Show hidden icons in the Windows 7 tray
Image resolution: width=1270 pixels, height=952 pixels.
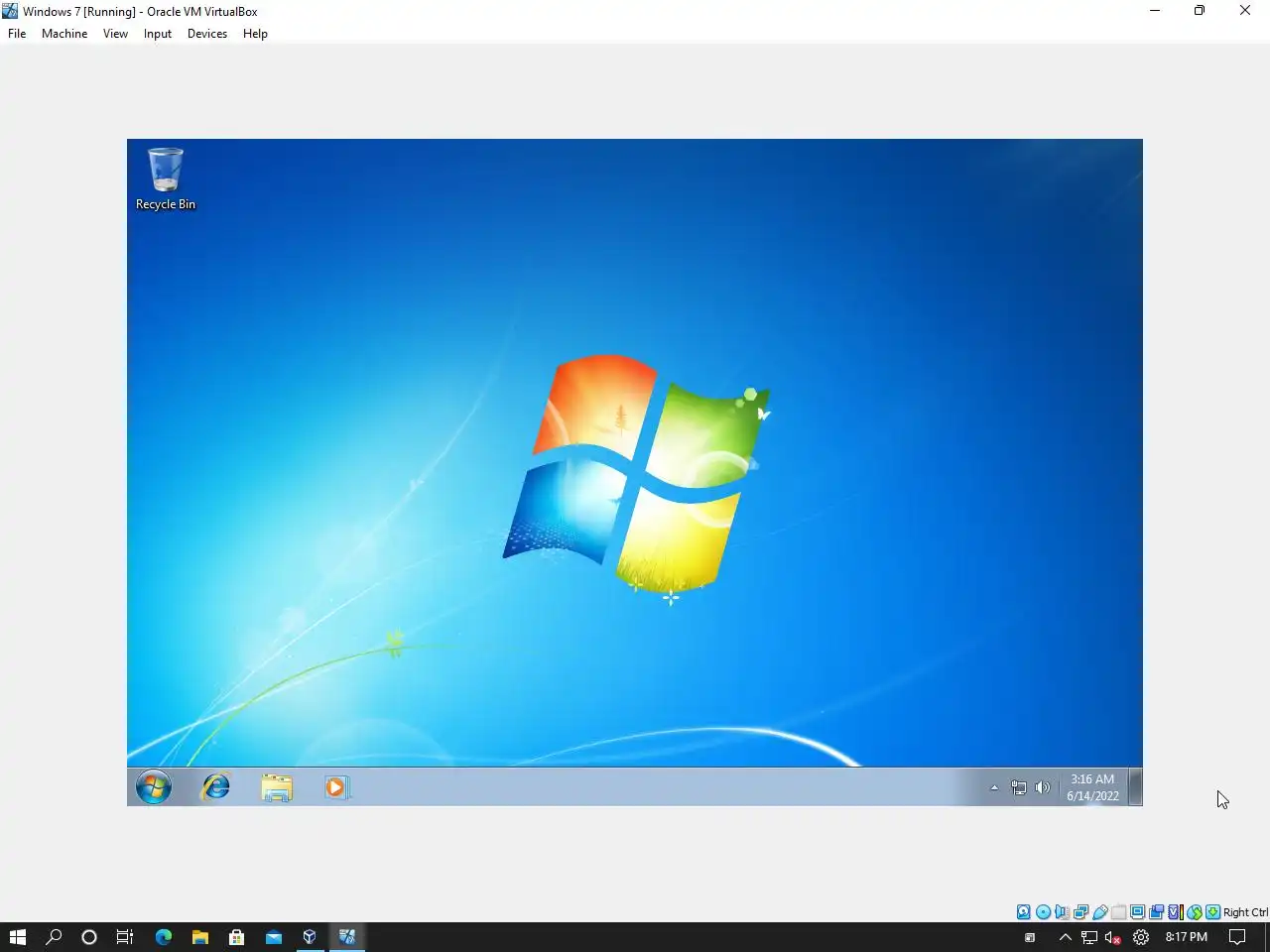(x=994, y=787)
